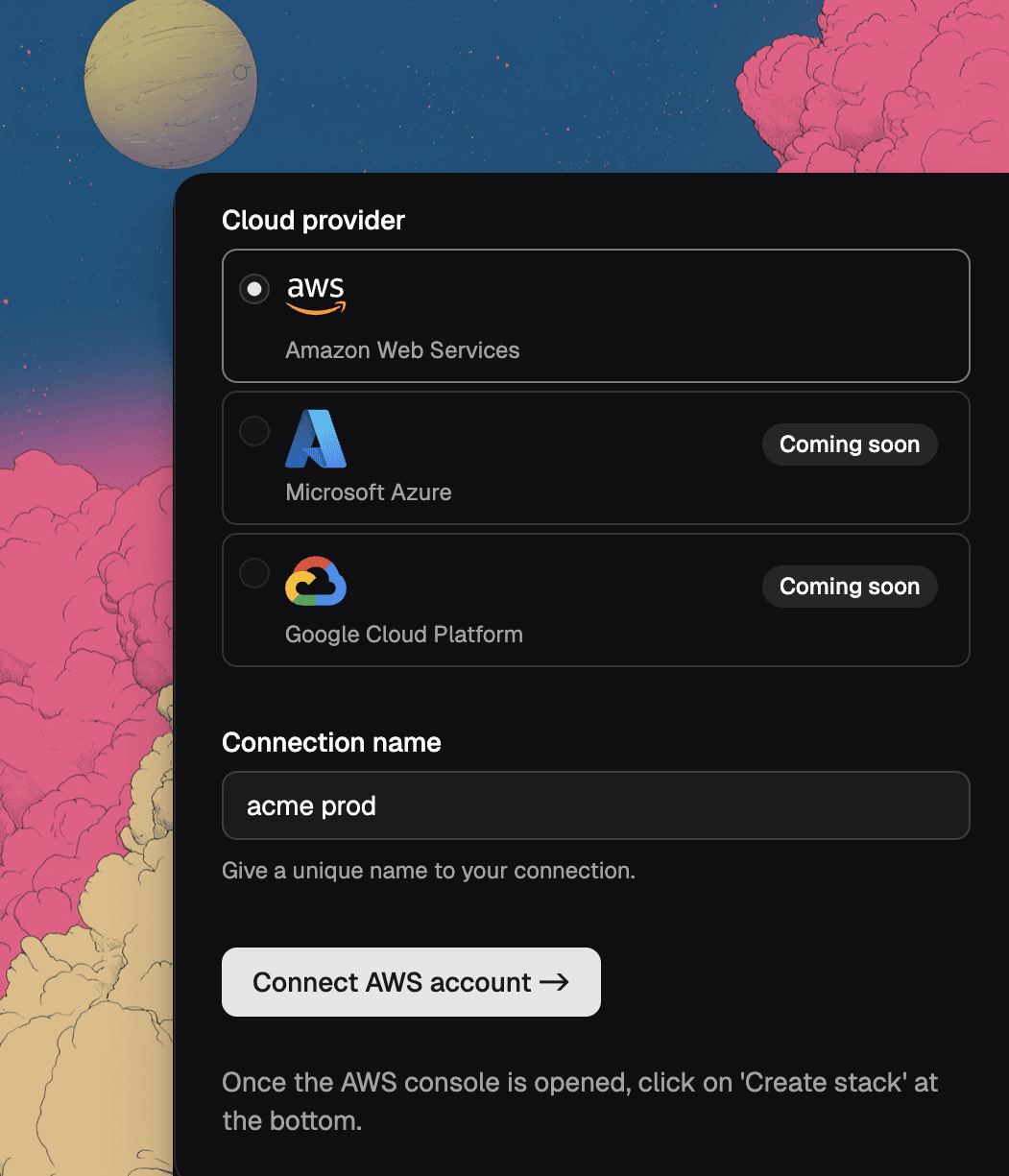Image resolution: width=1009 pixels, height=1176 pixels.
Task: Select the Microsoft Azure radio button
Action: pos(254,431)
